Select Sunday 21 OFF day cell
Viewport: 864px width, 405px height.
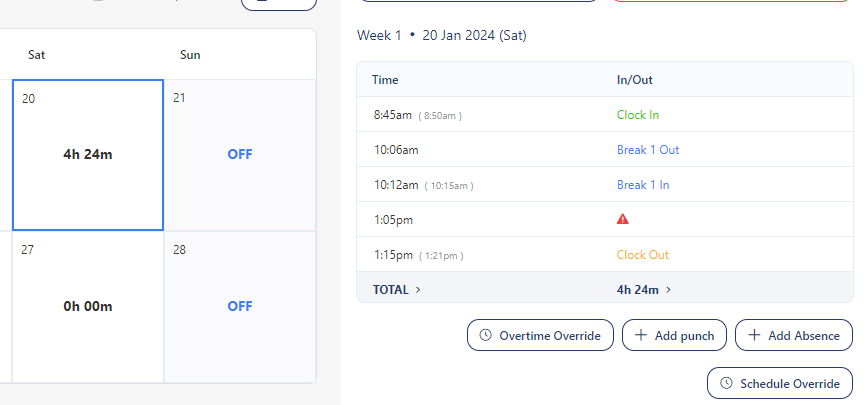tap(240, 155)
